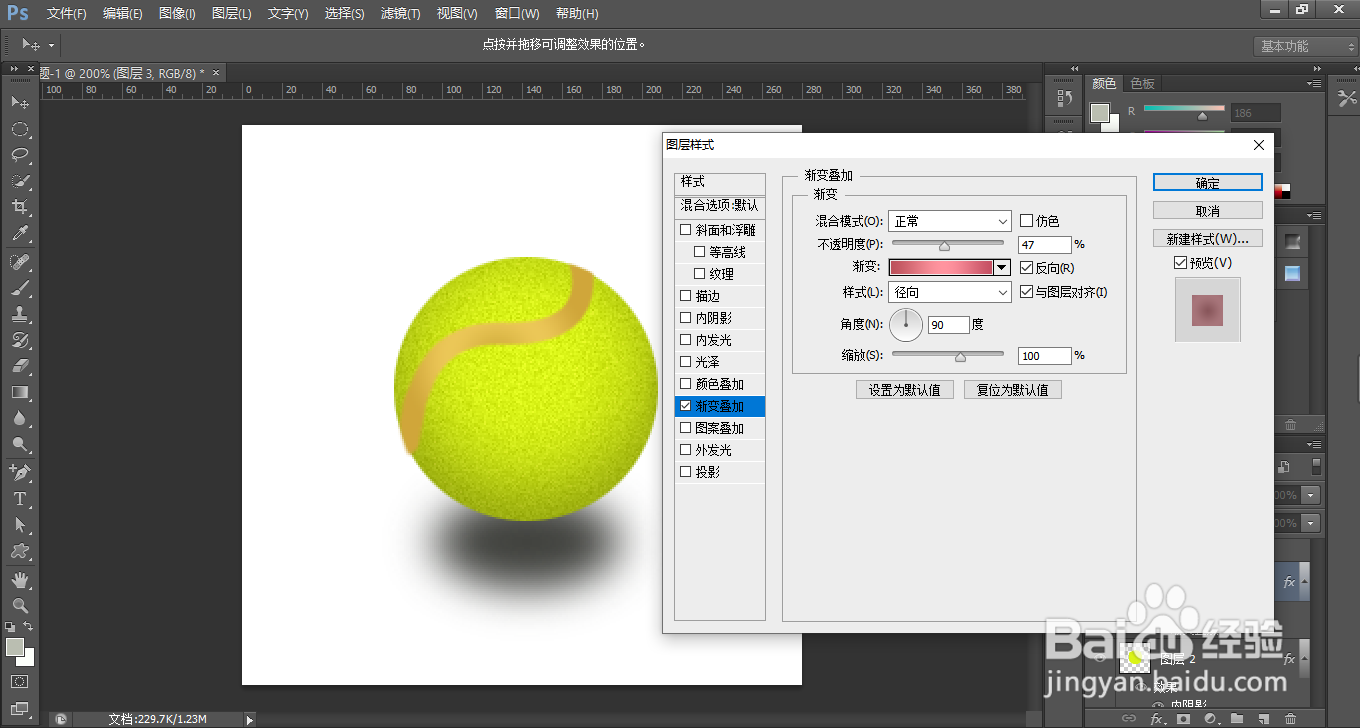This screenshot has width=1360, height=728.
Task: Select the Blur tool
Action: click(x=19, y=418)
